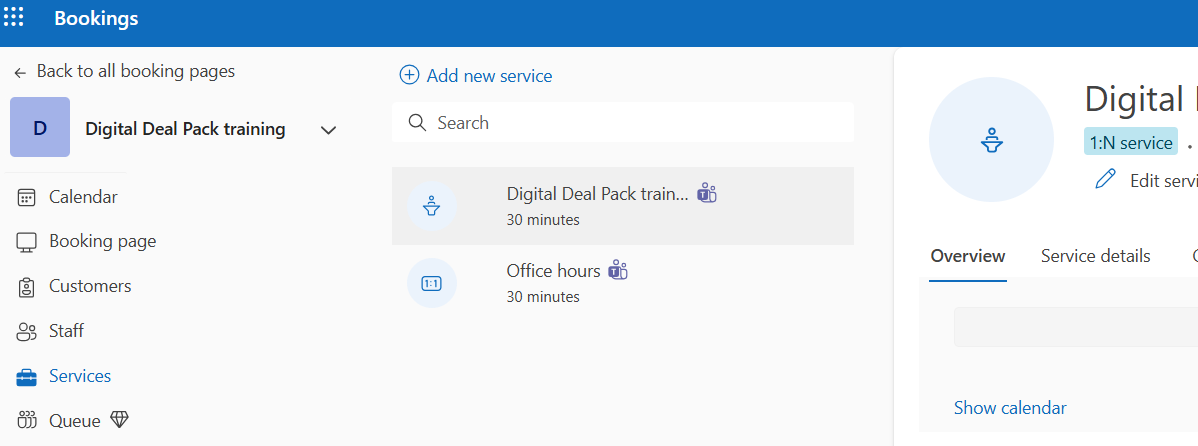The width and height of the screenshot is (1198, 446).
Task: Select the Overview tab
Action: tap(968, 256)
